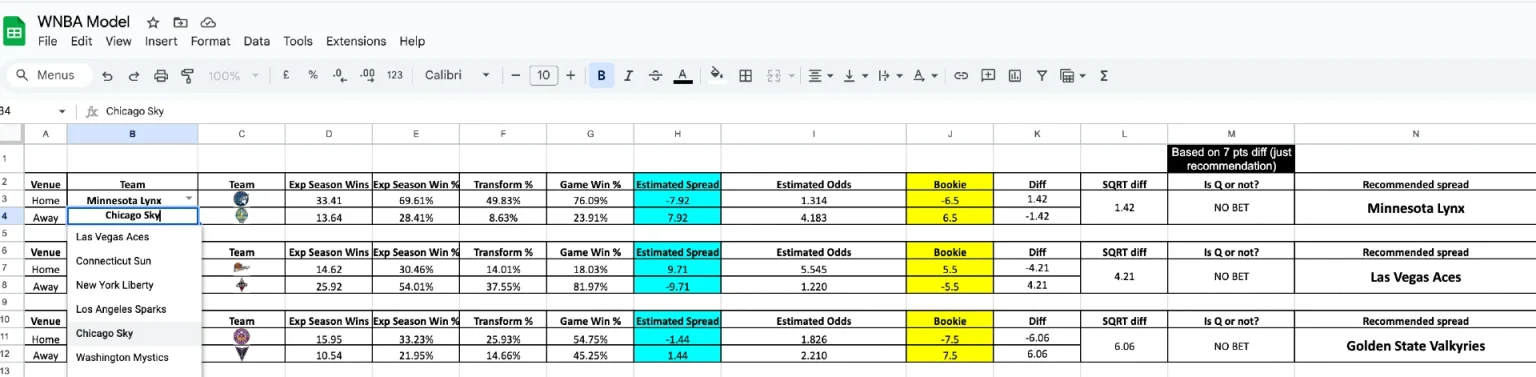Viewport: 1536px width, 377px height.
Task: Click the font size field showing 10
Action: 543,75
